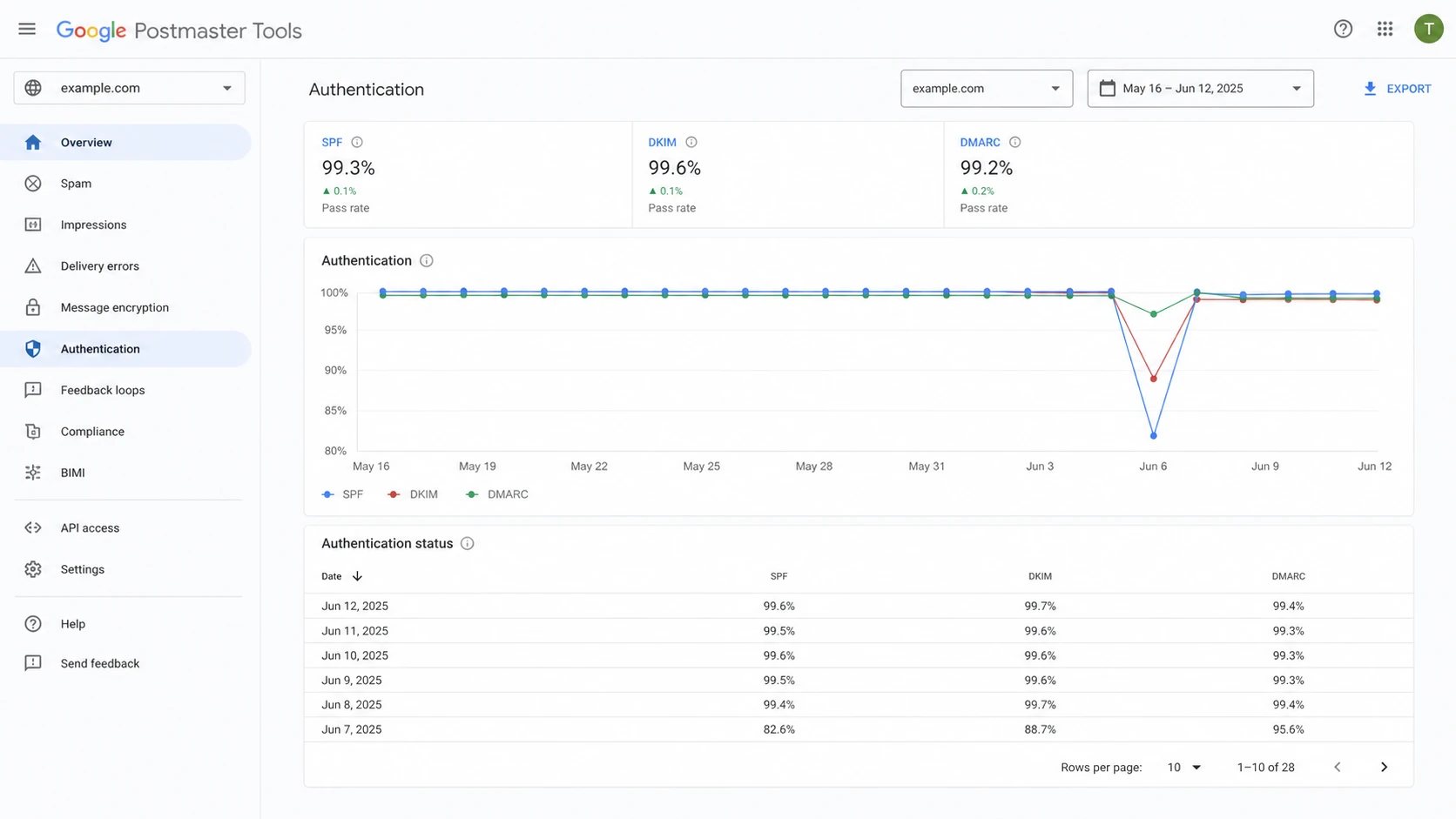
Task: Click info icon beside Authentication chart title
Action: [x=427, y=260]
